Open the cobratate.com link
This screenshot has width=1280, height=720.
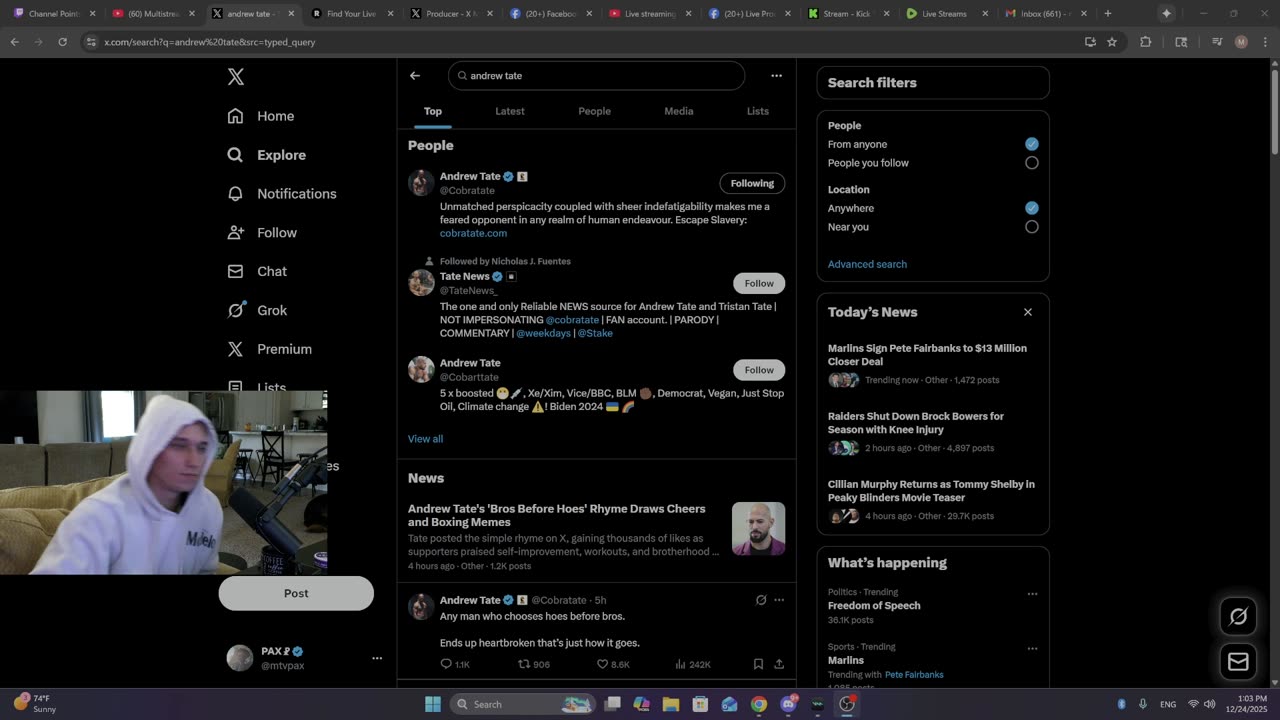(x=473, y=233)
